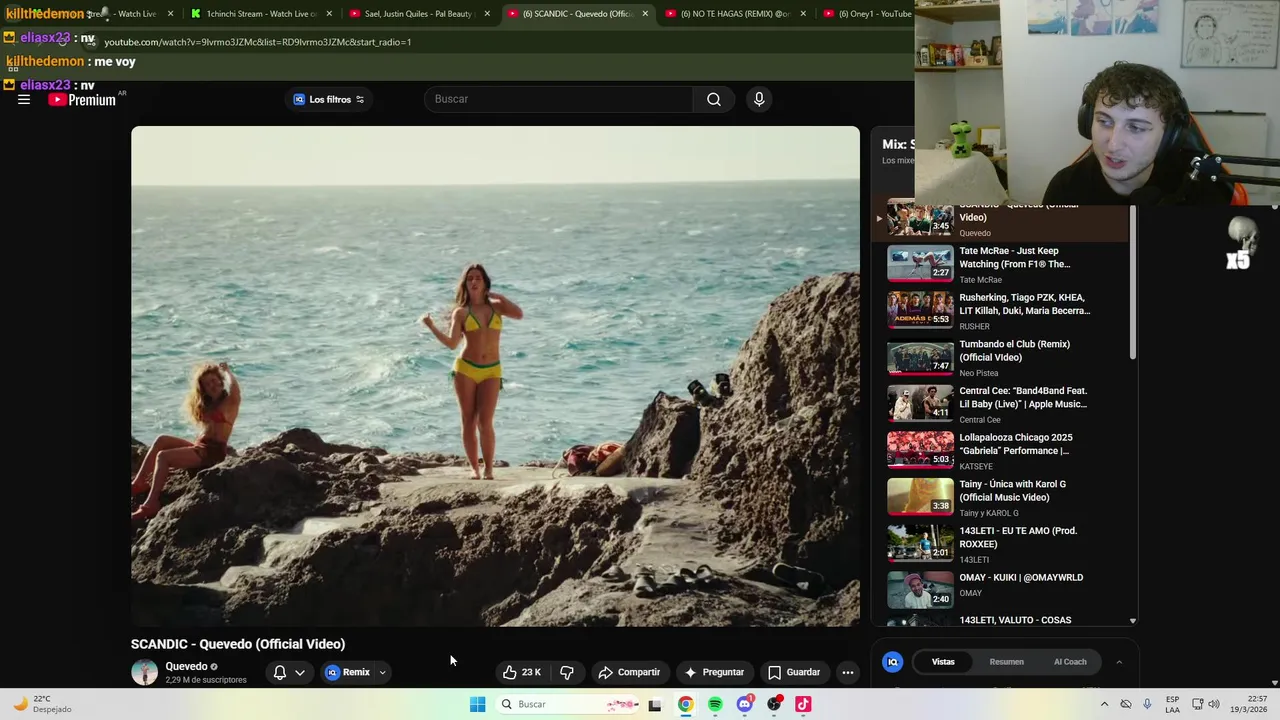Show hidden system tray icons chevron

click(1104, 704)
